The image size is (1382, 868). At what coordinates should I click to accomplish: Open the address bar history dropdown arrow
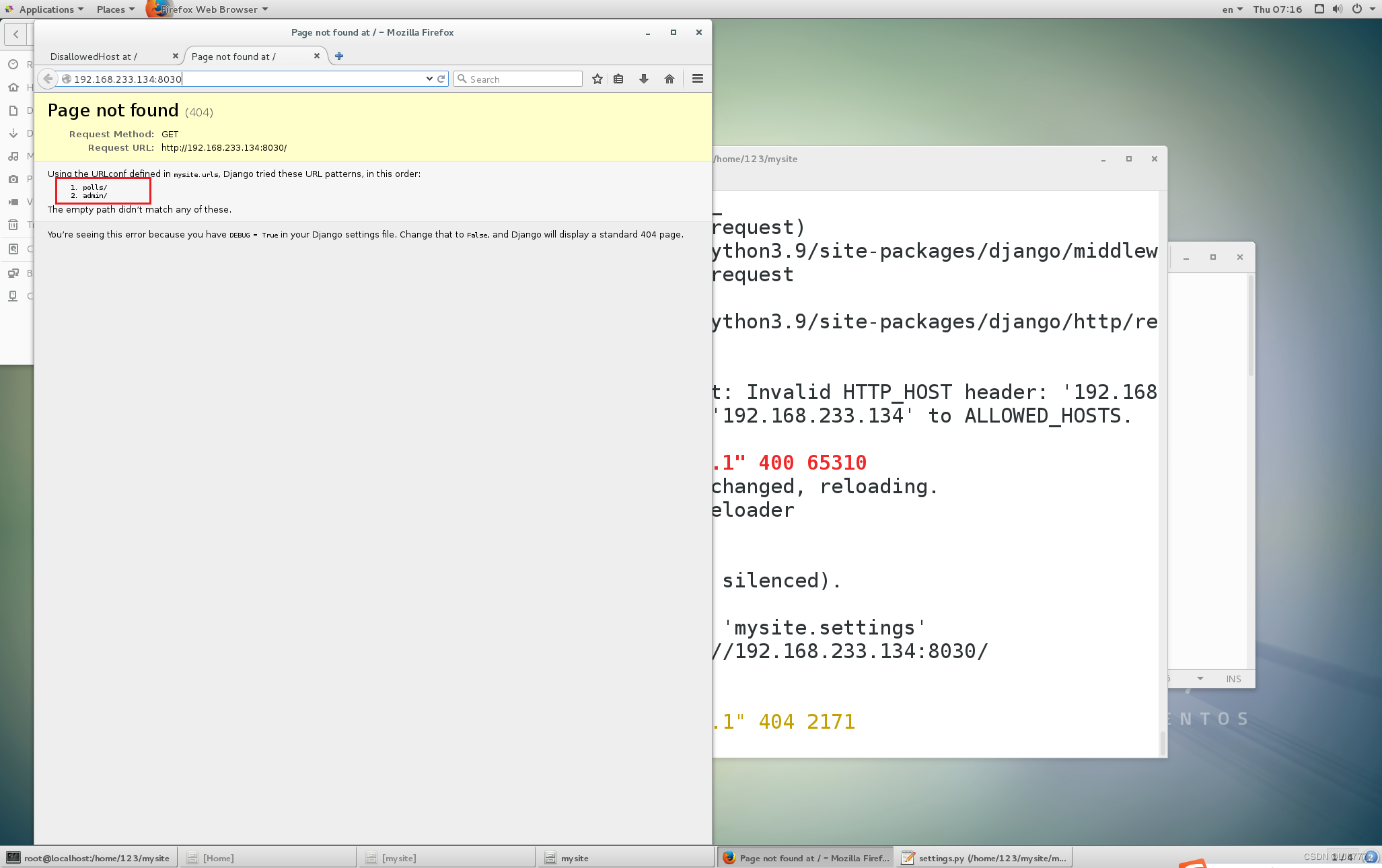429,79
